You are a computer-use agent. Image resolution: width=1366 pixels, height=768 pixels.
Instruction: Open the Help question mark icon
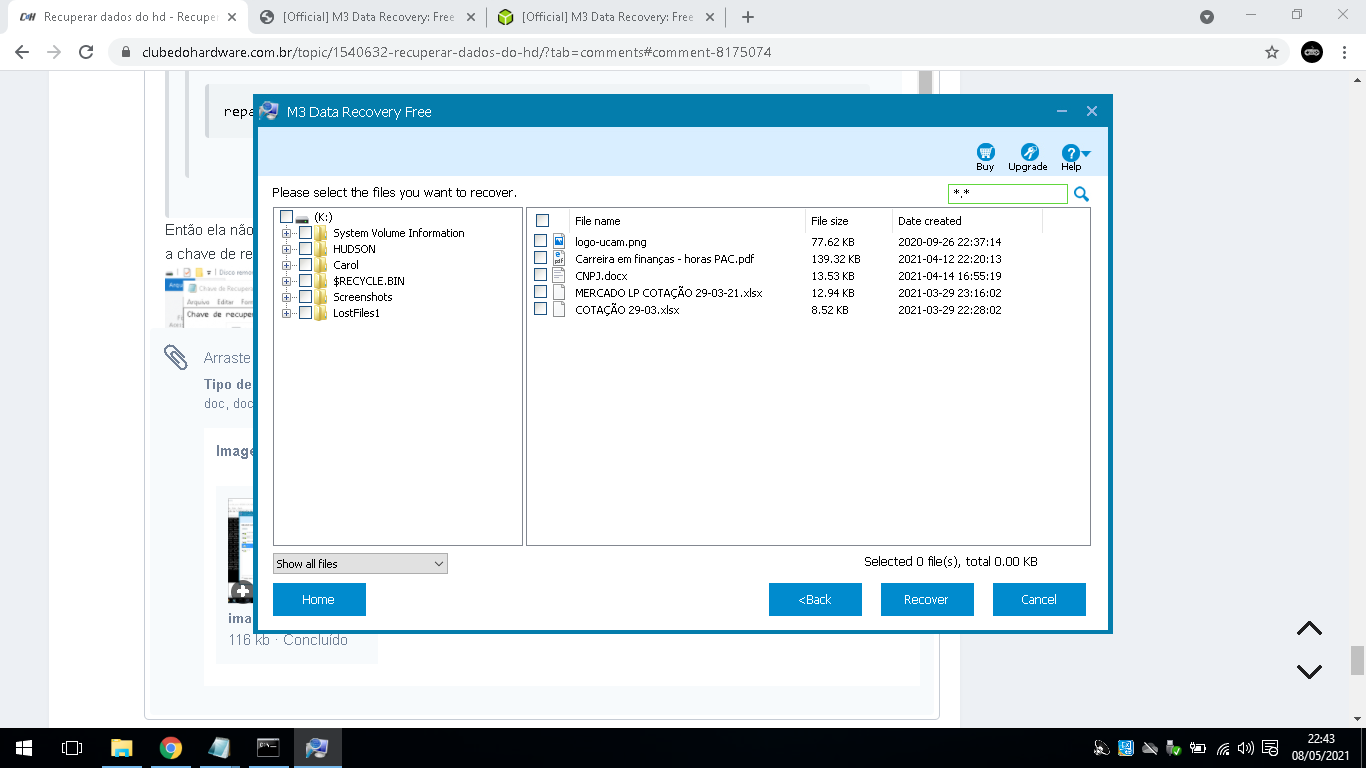1071,153
